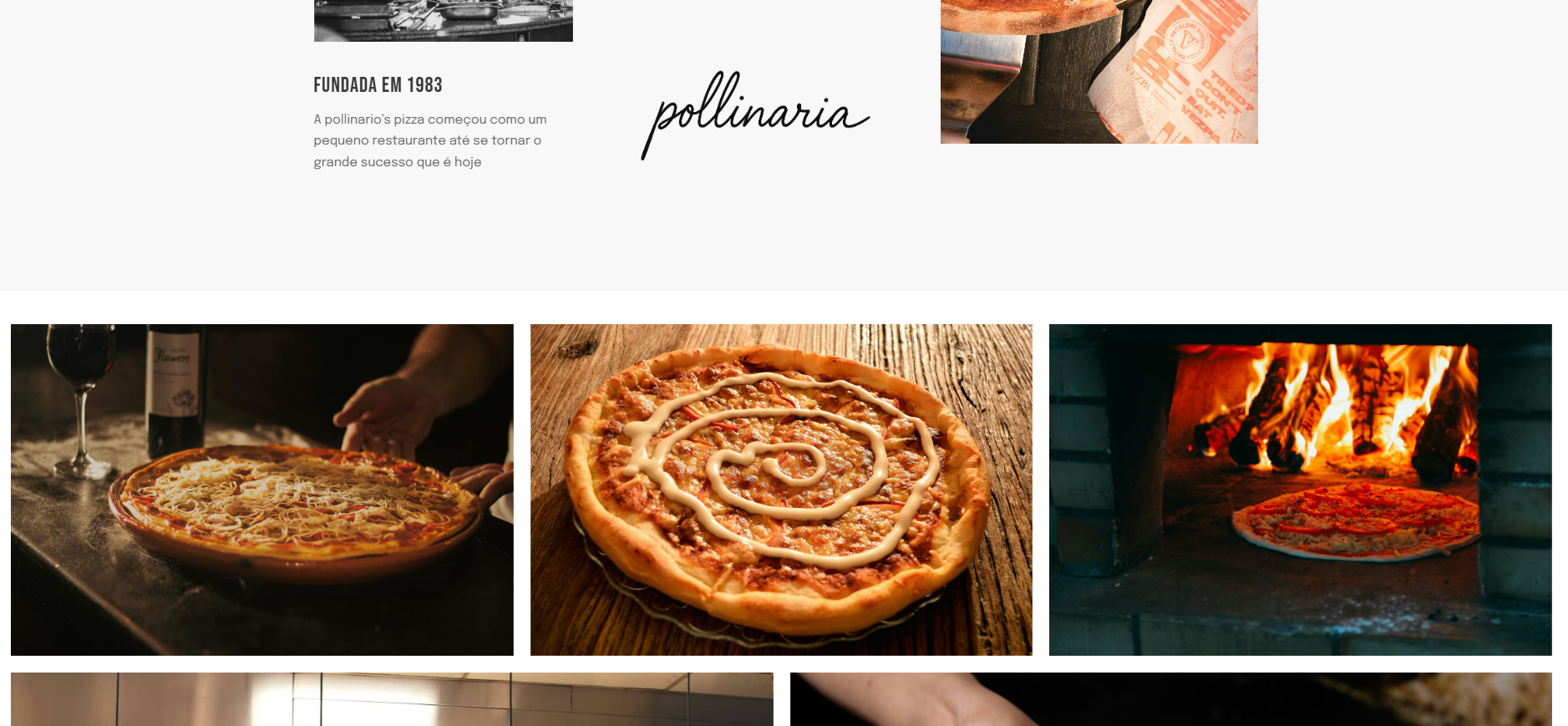
Task: Open the spiral-sauce pizza on wood table photo
Action: [x=781, y=490]
